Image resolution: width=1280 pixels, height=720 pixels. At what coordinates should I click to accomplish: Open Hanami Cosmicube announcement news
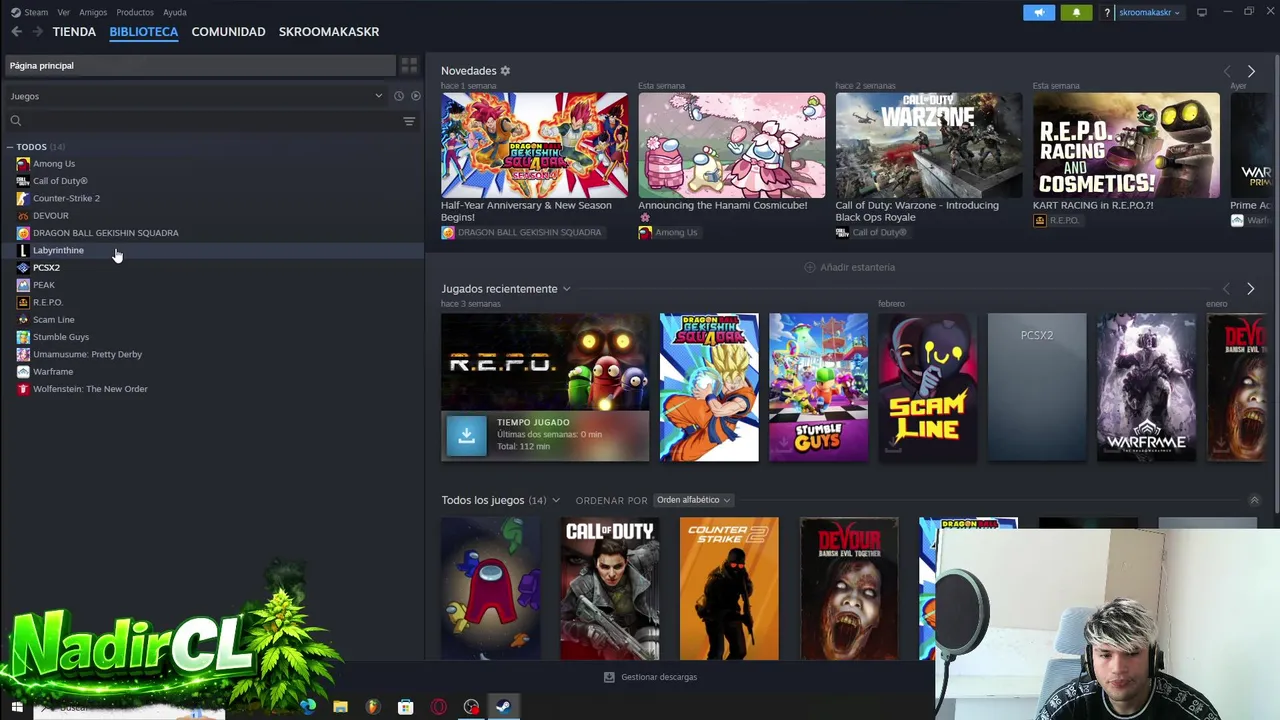732,145
